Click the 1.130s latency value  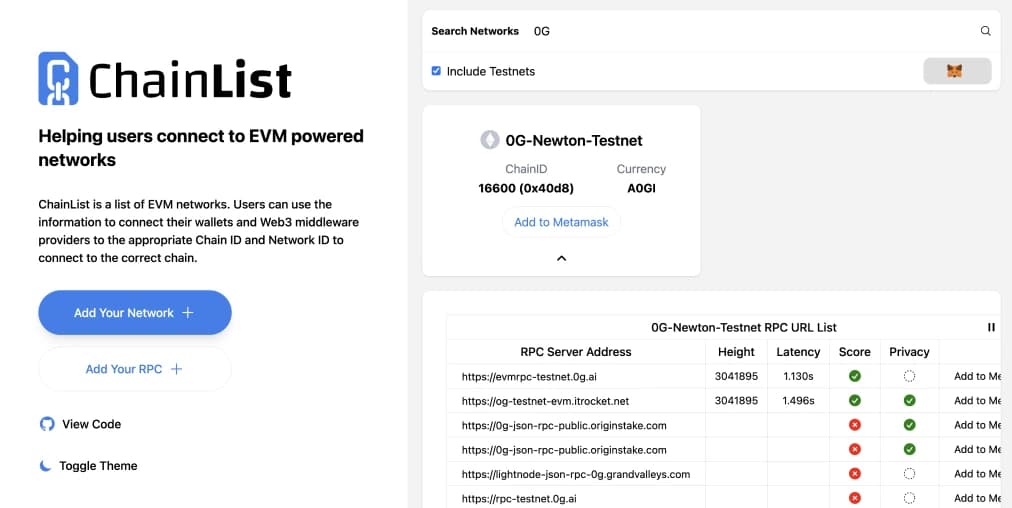click(798, 376)
